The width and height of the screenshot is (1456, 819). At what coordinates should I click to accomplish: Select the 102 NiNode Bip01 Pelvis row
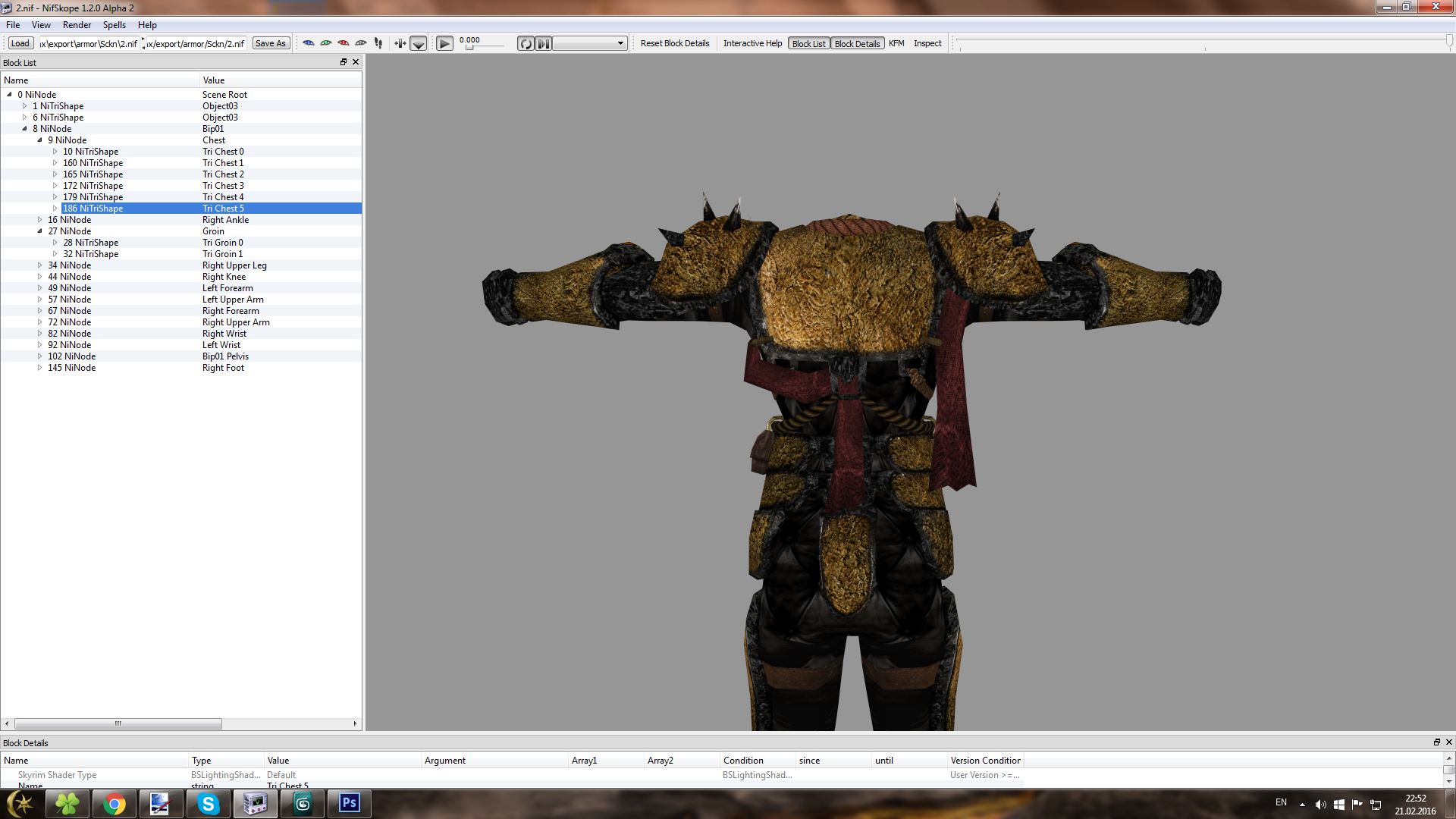tap(181, 356)
